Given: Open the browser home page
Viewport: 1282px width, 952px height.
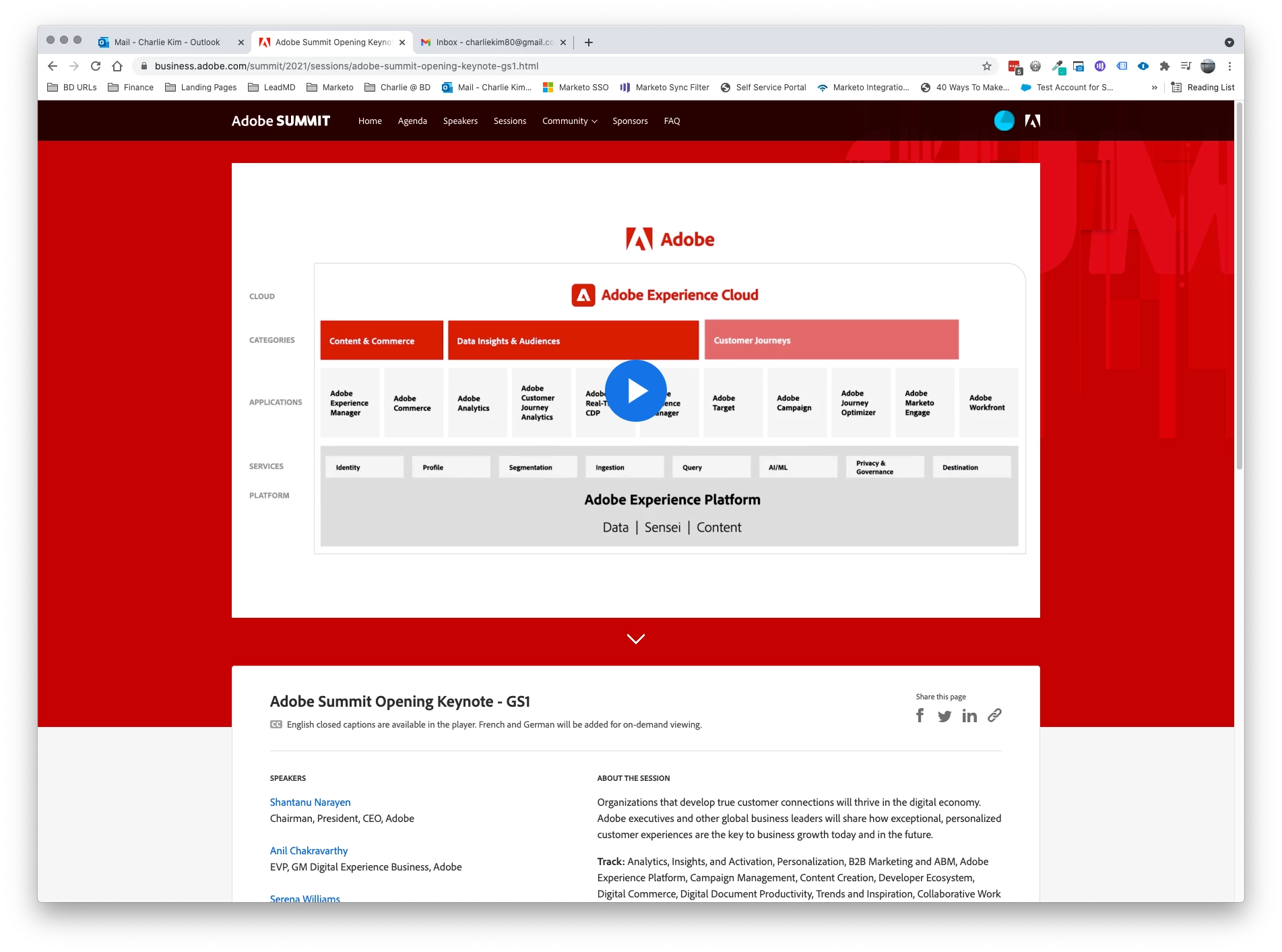Looking at the screenshot, I should click(117, 66).
